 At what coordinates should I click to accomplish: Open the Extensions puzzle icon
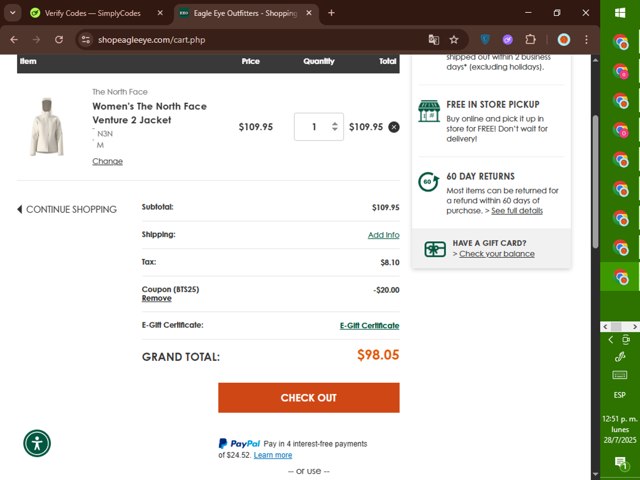(x=530, y=40)
